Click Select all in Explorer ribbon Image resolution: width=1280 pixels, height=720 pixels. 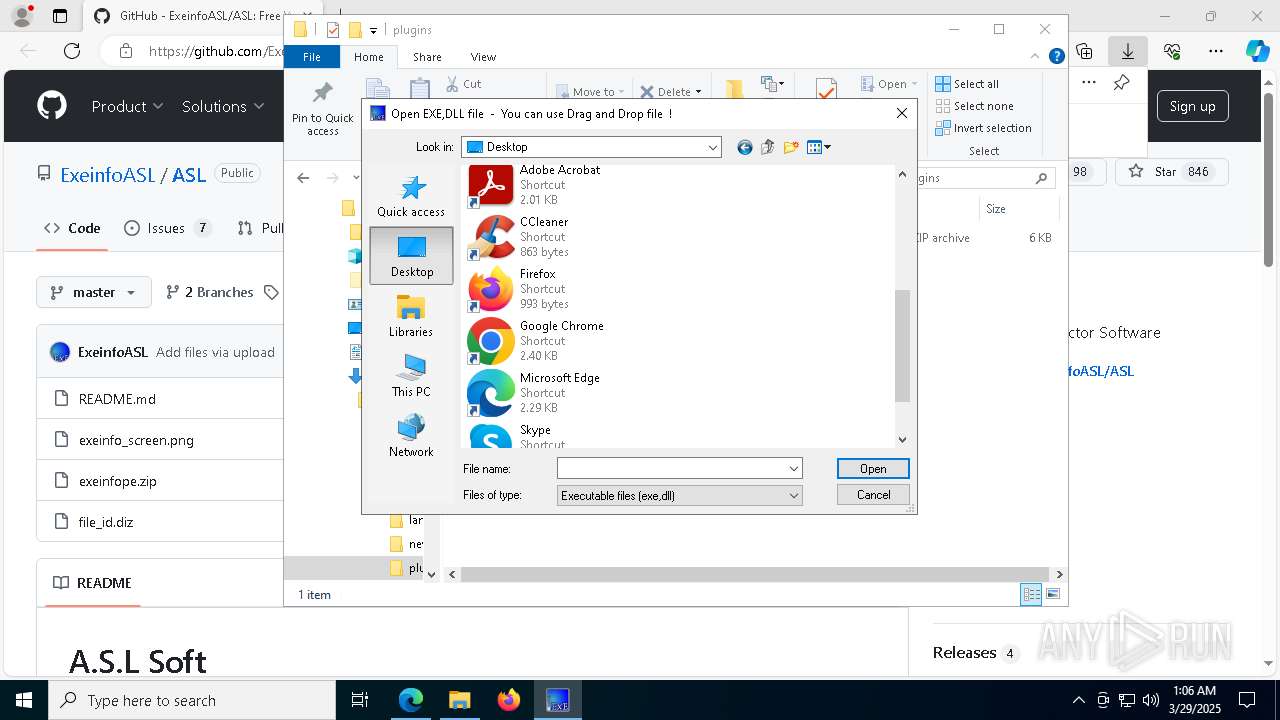click(x=967, y=84)
